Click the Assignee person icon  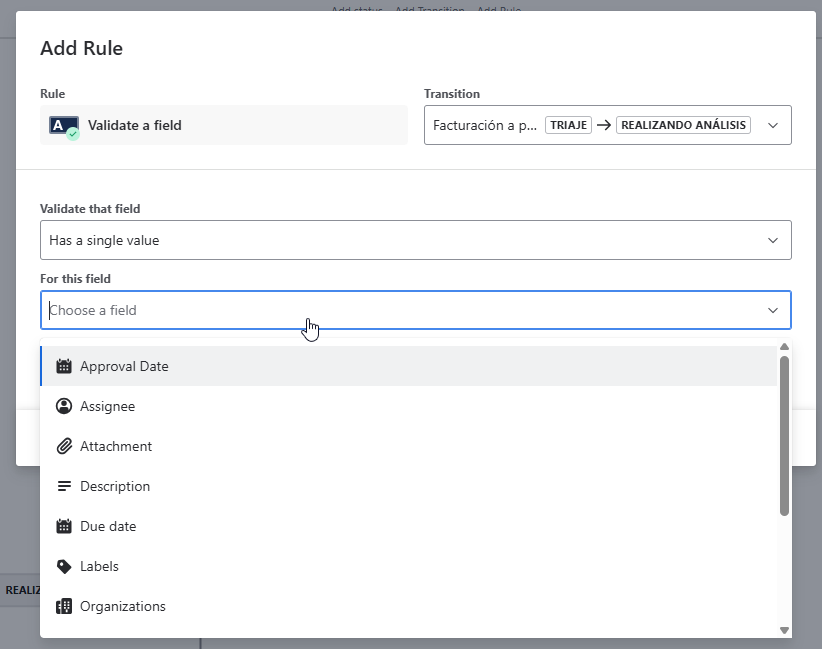click(64, 406)
